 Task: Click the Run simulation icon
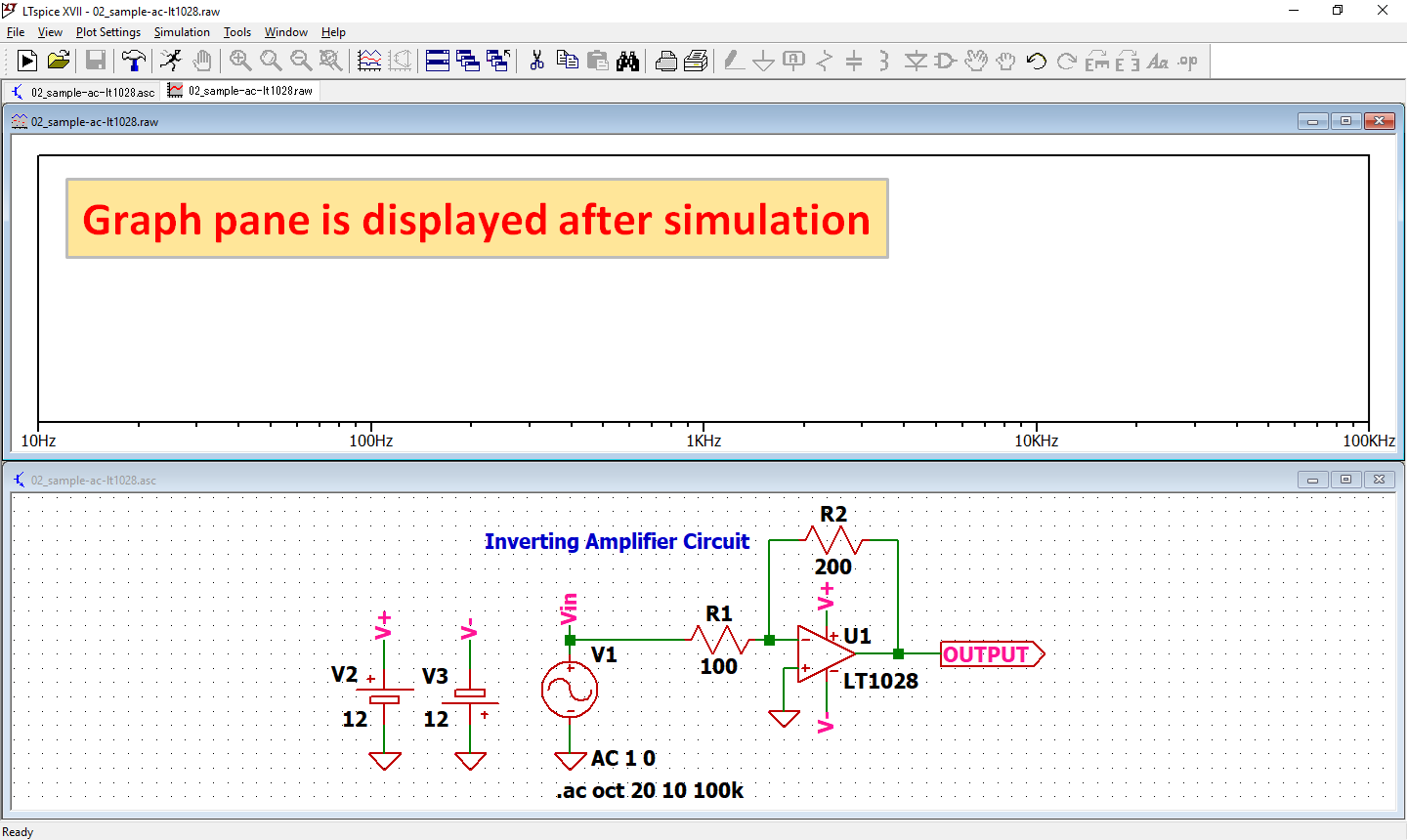pyautogui.click(x=26, y=61)
